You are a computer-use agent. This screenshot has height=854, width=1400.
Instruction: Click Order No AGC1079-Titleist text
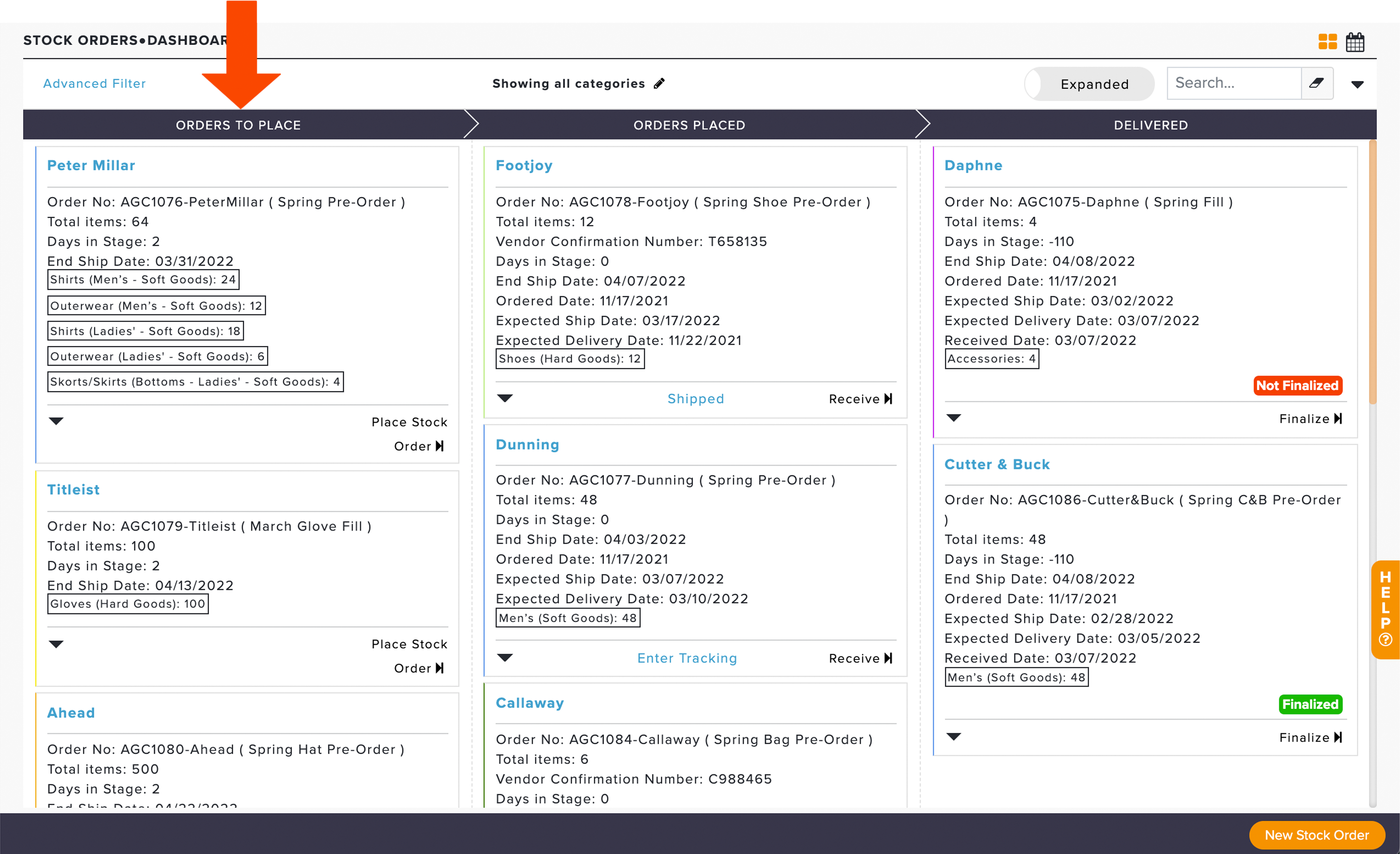click(209, 527)
